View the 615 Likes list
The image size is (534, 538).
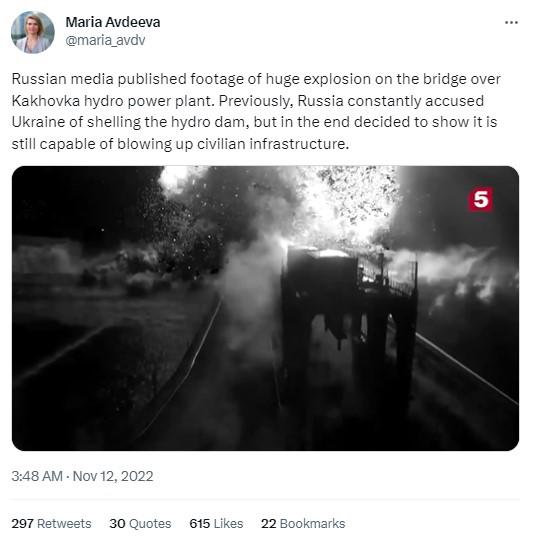[x=216, y=524]
